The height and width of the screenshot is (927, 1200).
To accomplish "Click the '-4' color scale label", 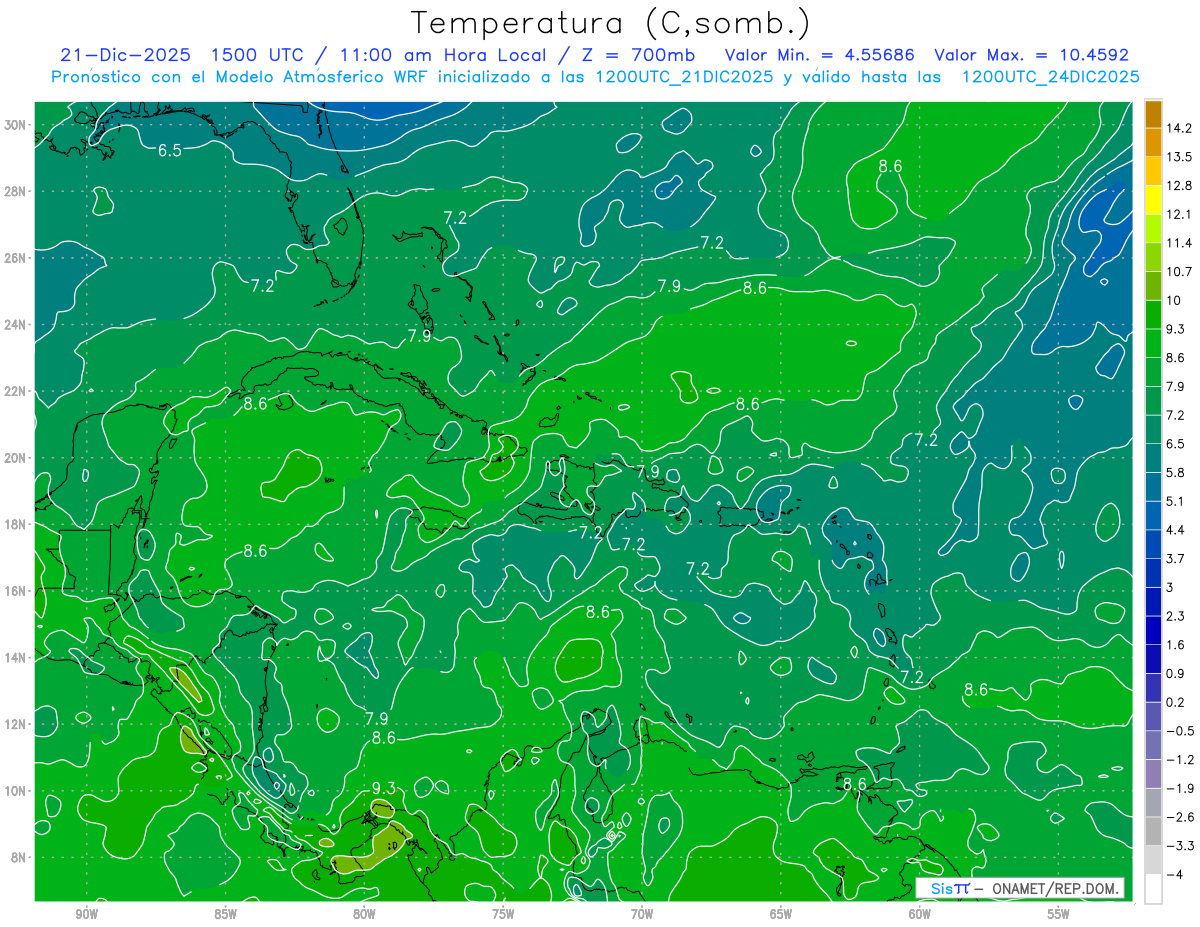I will click(1174, 875).
